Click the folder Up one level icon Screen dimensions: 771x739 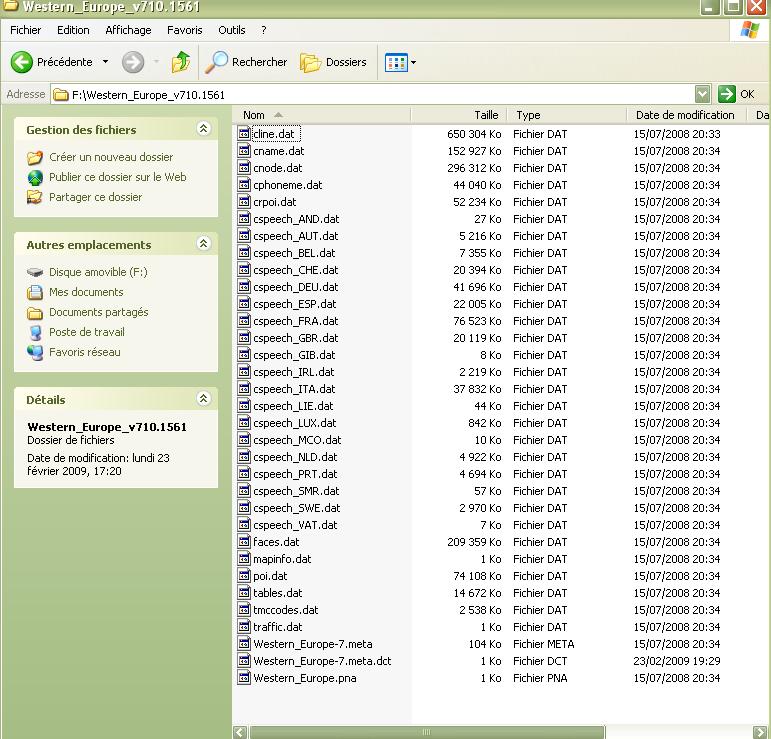point(181,62)
